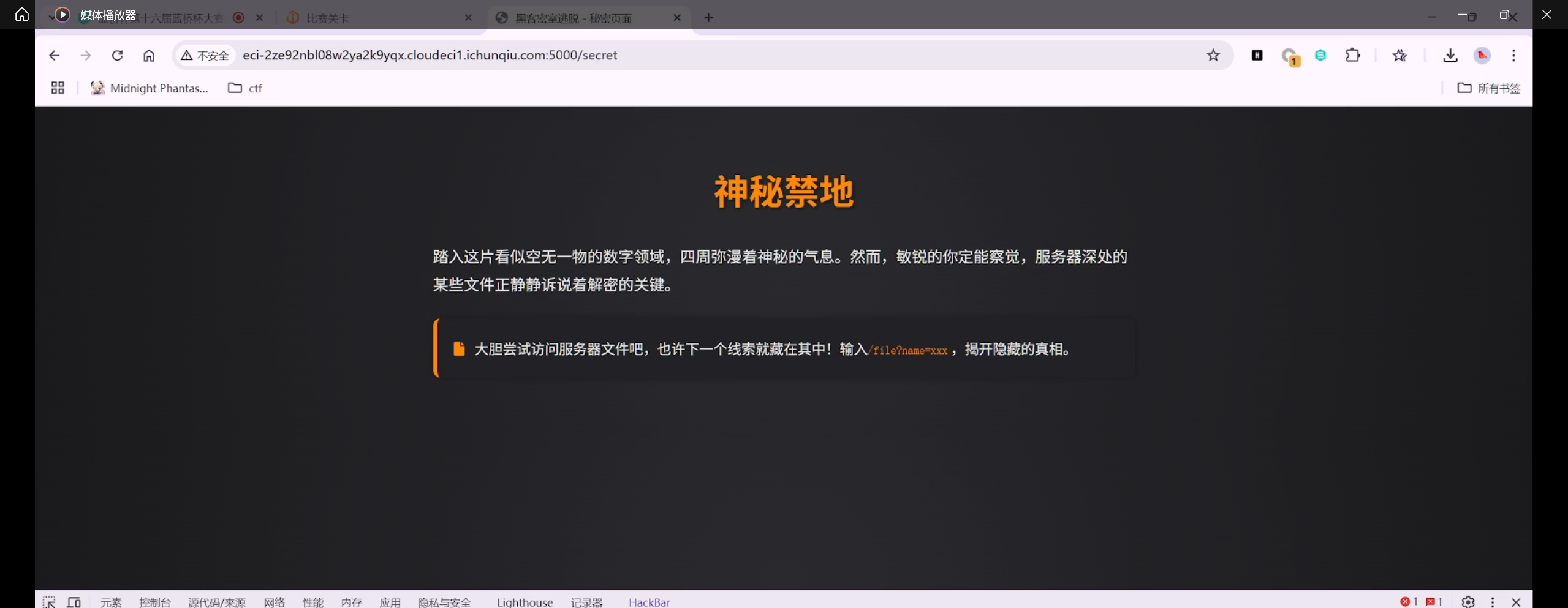The width and height of the screenshot is (1568, 608).
Task: Open the ctf bookmarks folder
Action: (245, 88)
